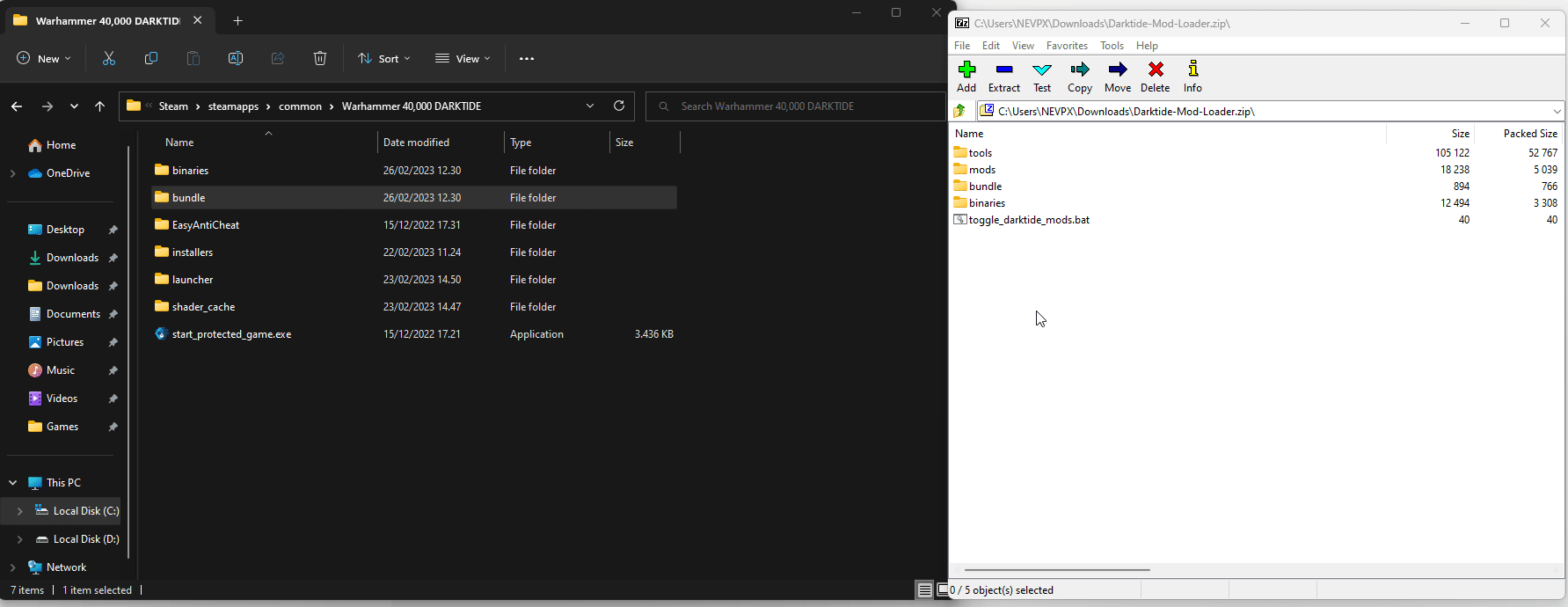Open the See more ellipsis menu
The width and height of the screenshot is (1568, 607).
pos(527,59)
